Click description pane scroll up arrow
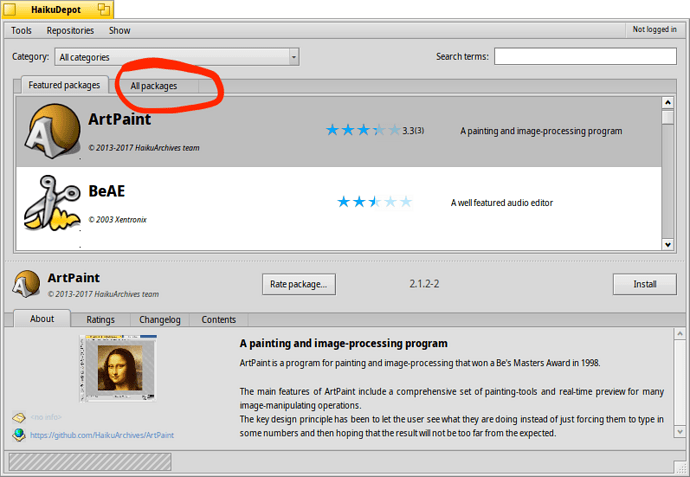Viewport: 690px width, 477px height. coord(680,334)
